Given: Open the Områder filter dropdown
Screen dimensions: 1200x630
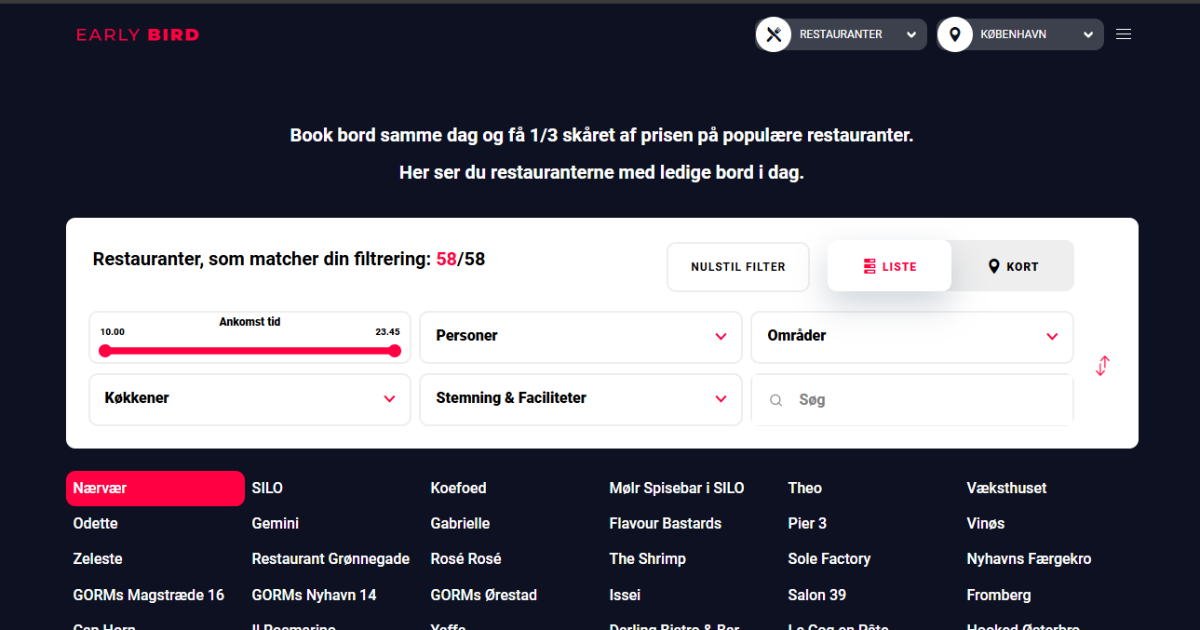Looking at the screenshot, I should click(911, 336).
